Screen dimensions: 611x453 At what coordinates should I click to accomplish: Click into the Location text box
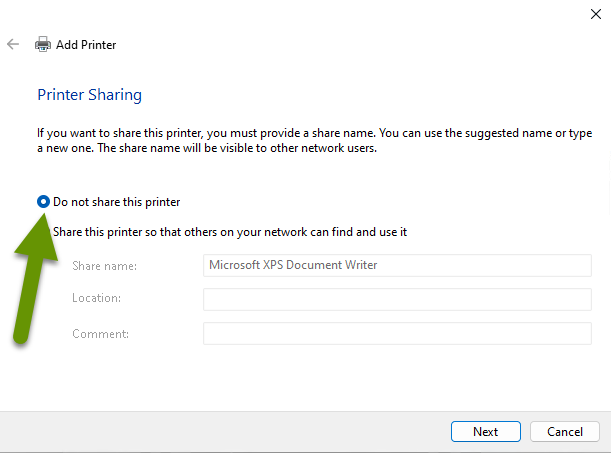(397, 299)
